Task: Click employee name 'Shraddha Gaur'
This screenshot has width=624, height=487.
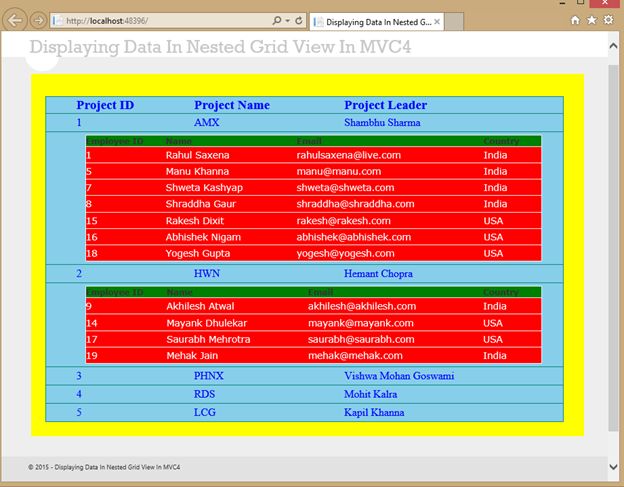Action: tap(201, 204)
